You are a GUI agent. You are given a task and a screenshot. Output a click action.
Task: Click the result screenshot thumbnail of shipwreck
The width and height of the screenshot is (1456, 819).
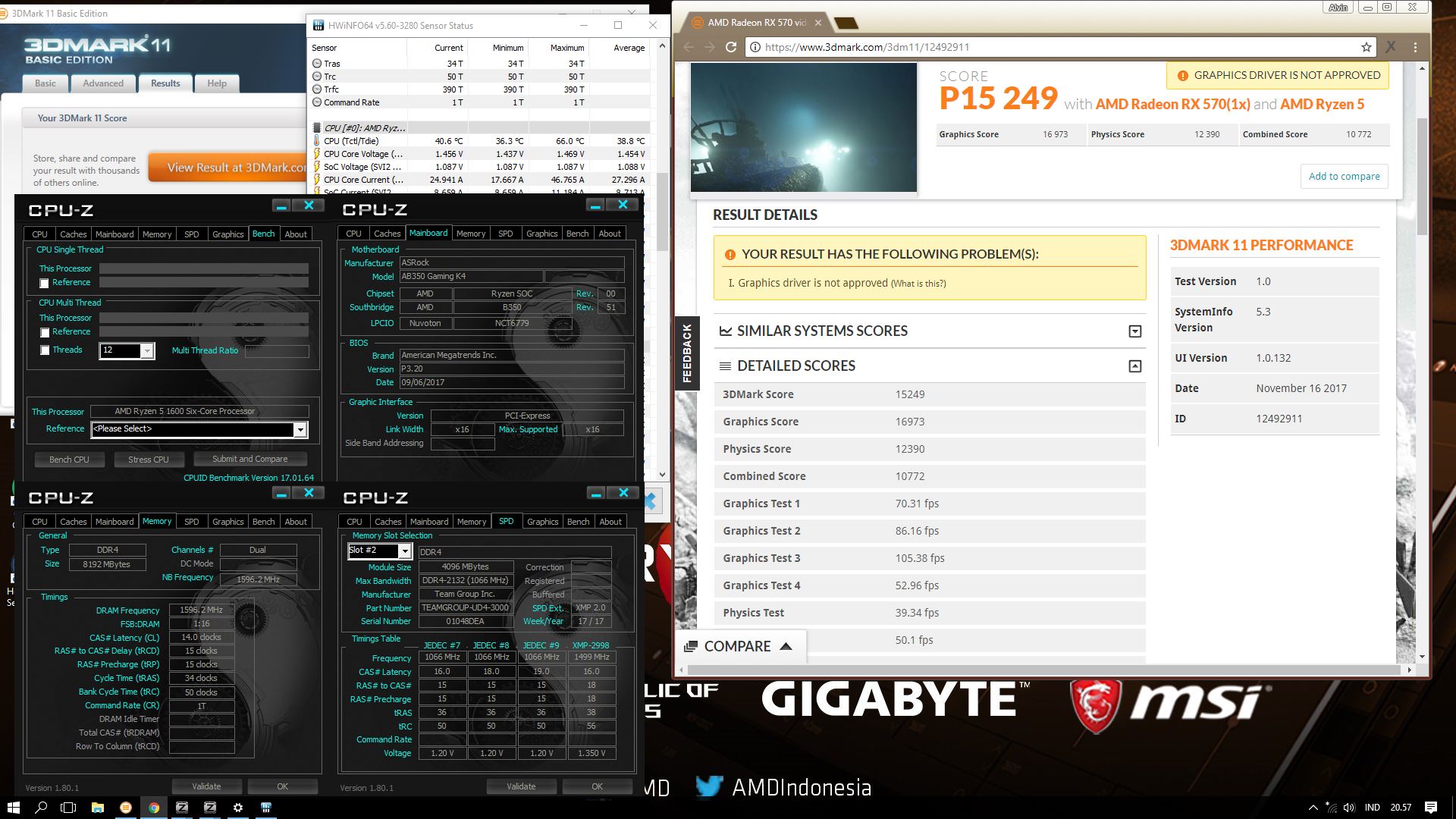[x=803, y=127]
